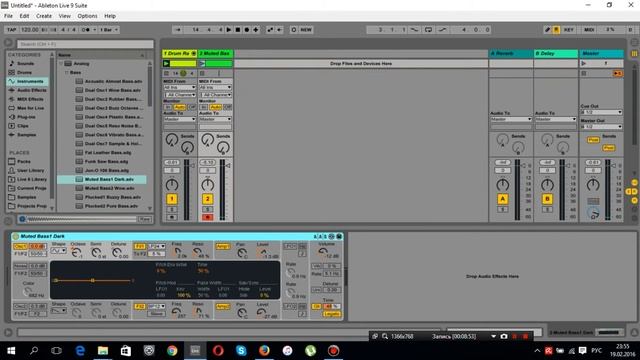Toggle the MIDI map mode switch
Image resolution: width=640 pixels, height=360 pixels.
click(589, 30)
